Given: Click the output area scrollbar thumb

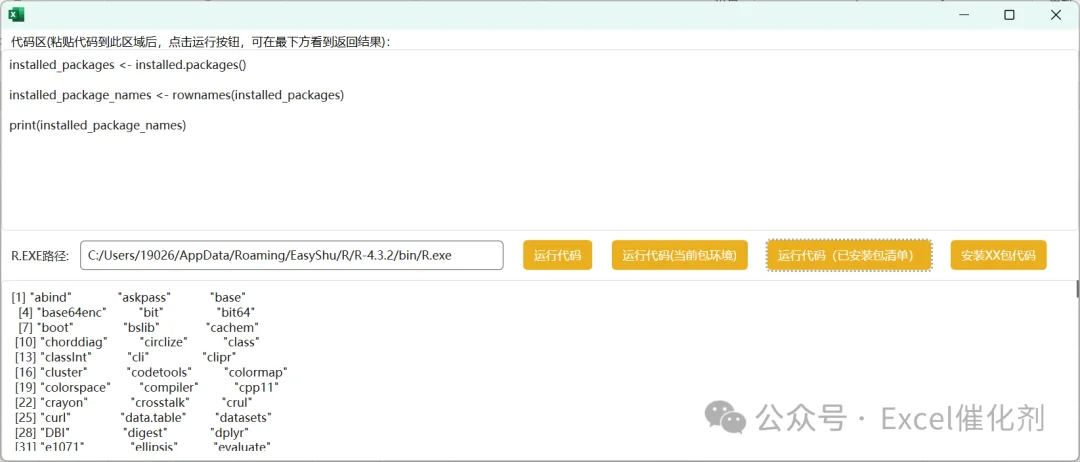Looking at the screenshot, I should point(1077,288).
